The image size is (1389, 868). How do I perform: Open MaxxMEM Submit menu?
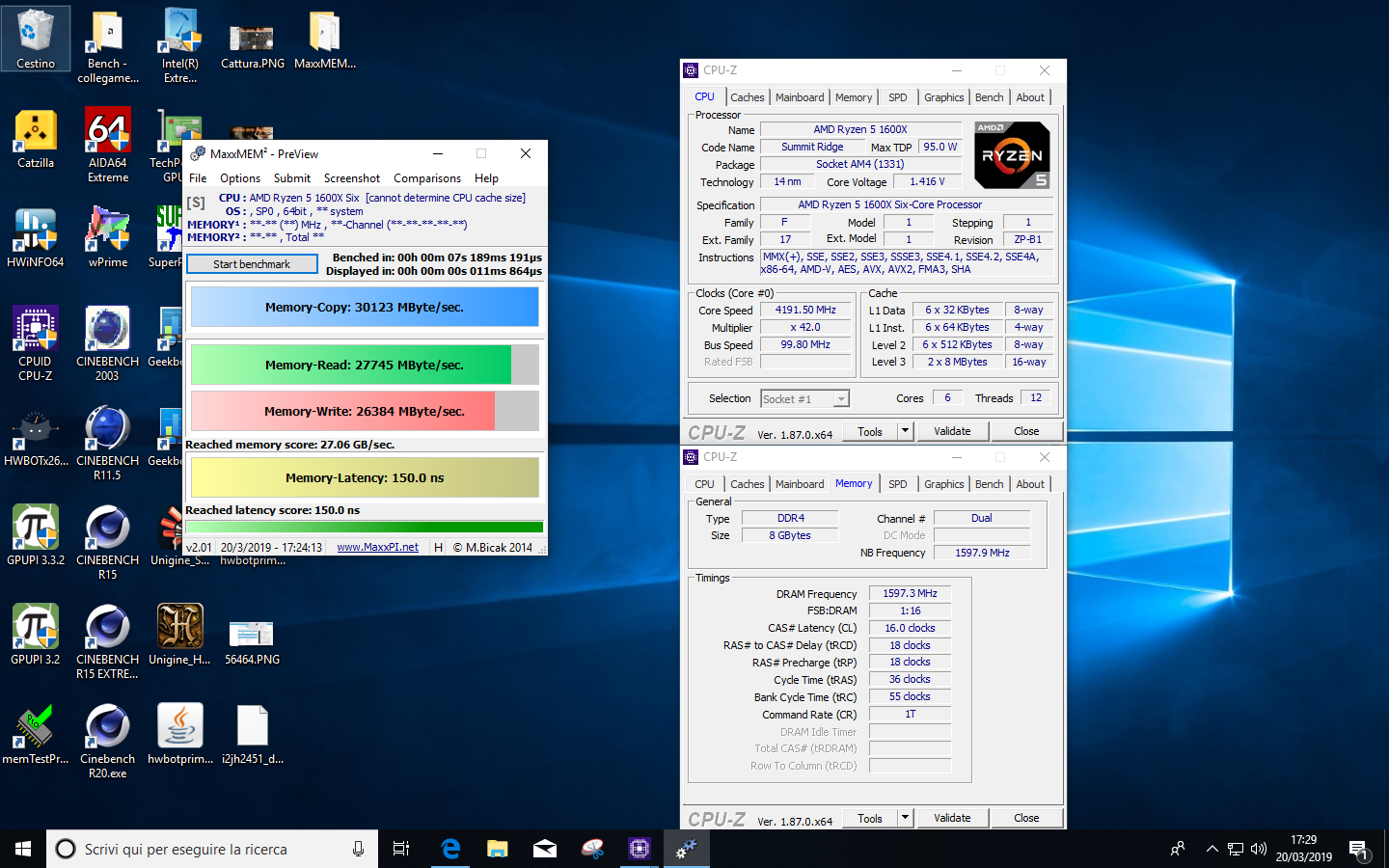(292, 178)
